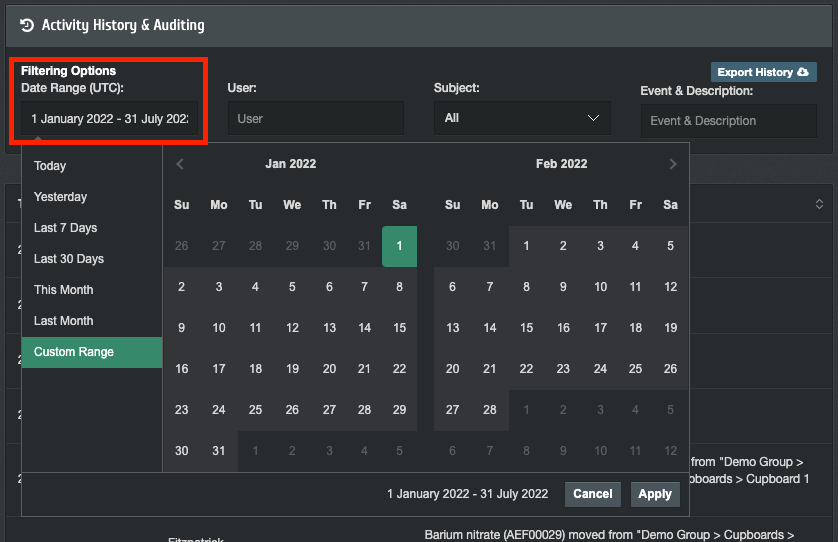Select February 22 in calendar
The height and width of the screenshot is (542, 838).
(526, 369)
